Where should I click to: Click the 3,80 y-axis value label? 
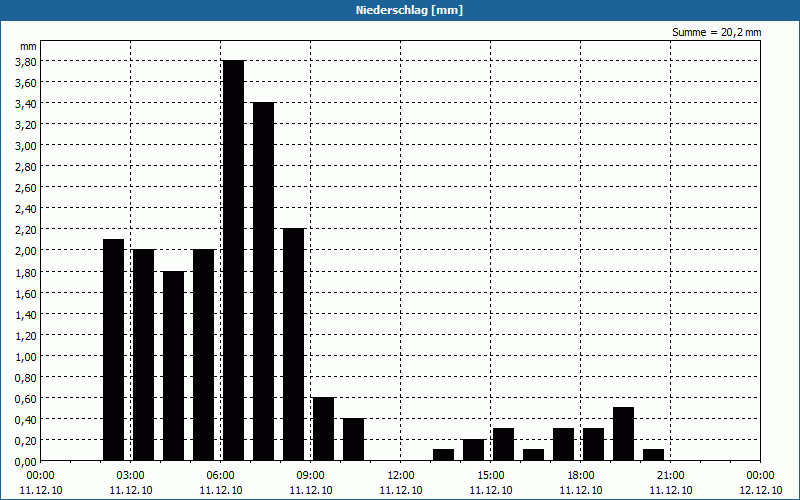pos(25,61)
